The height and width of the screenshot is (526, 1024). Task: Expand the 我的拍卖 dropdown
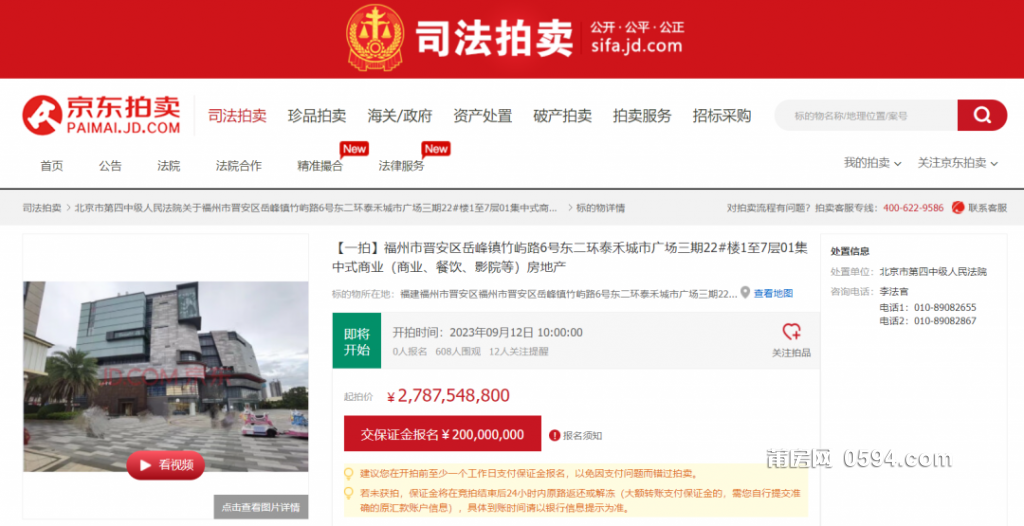(872, 163)
